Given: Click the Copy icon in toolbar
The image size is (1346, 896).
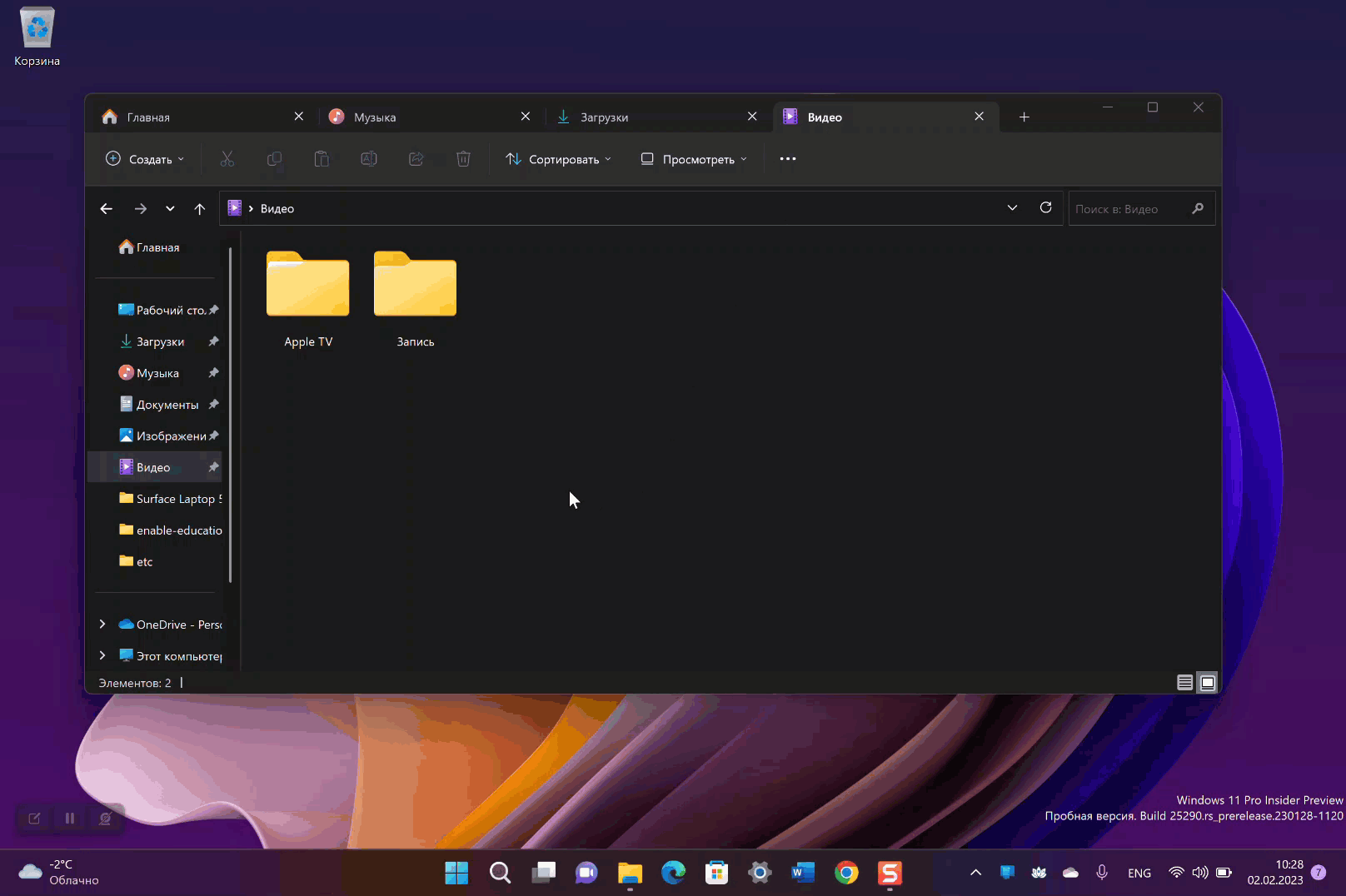Looking at the screenshot, I should 274,159.
